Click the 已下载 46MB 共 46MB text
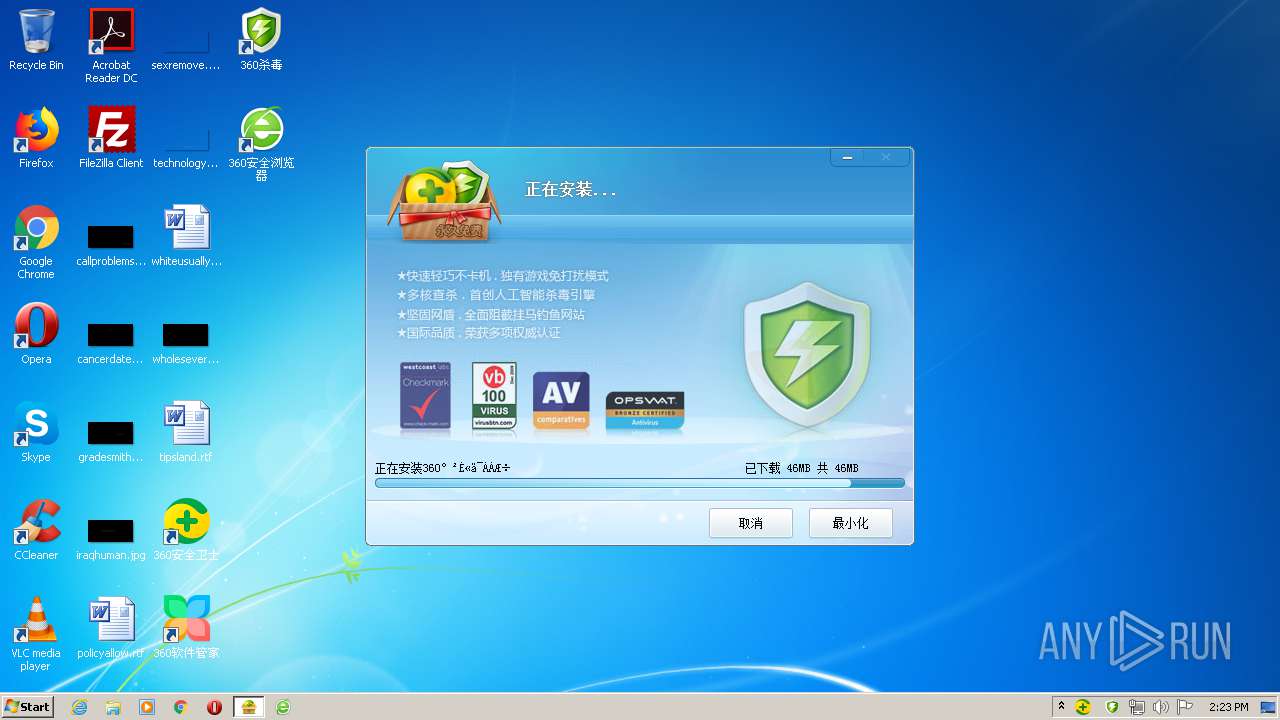Viewport: 1280px width, 720px height. point(801,468)
